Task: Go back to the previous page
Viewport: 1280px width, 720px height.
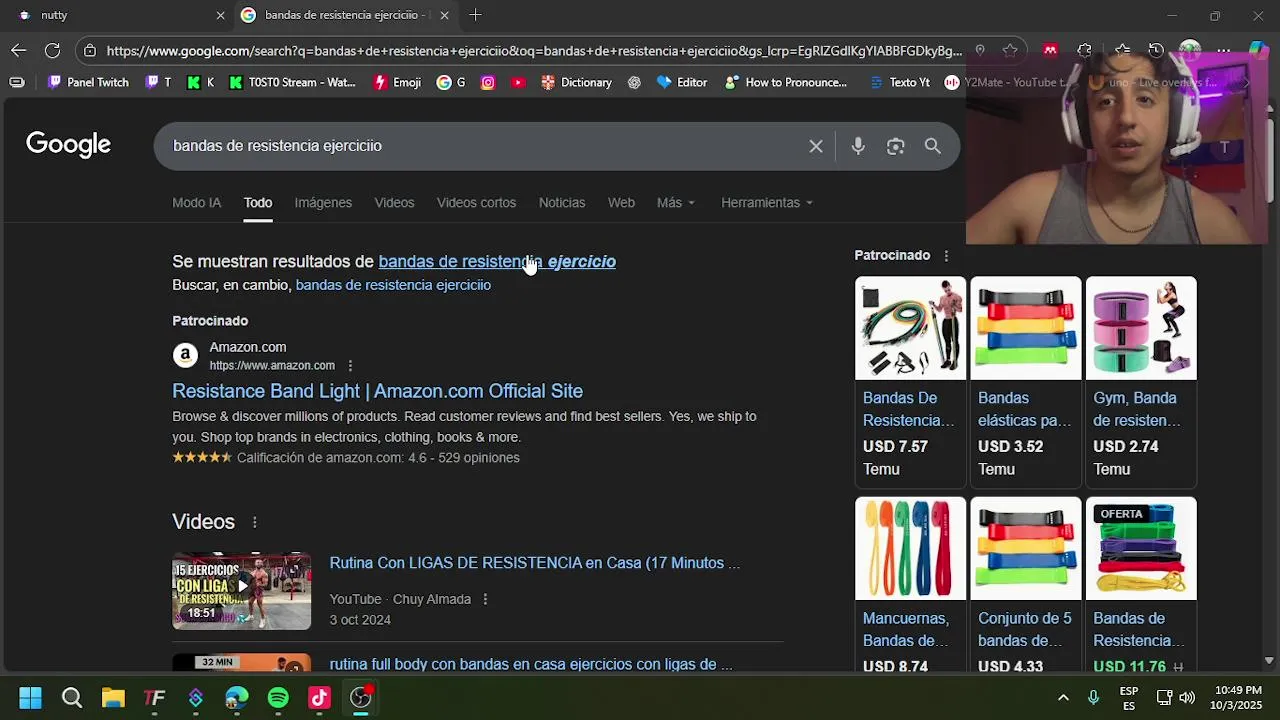Action: (x=19, y=50)
